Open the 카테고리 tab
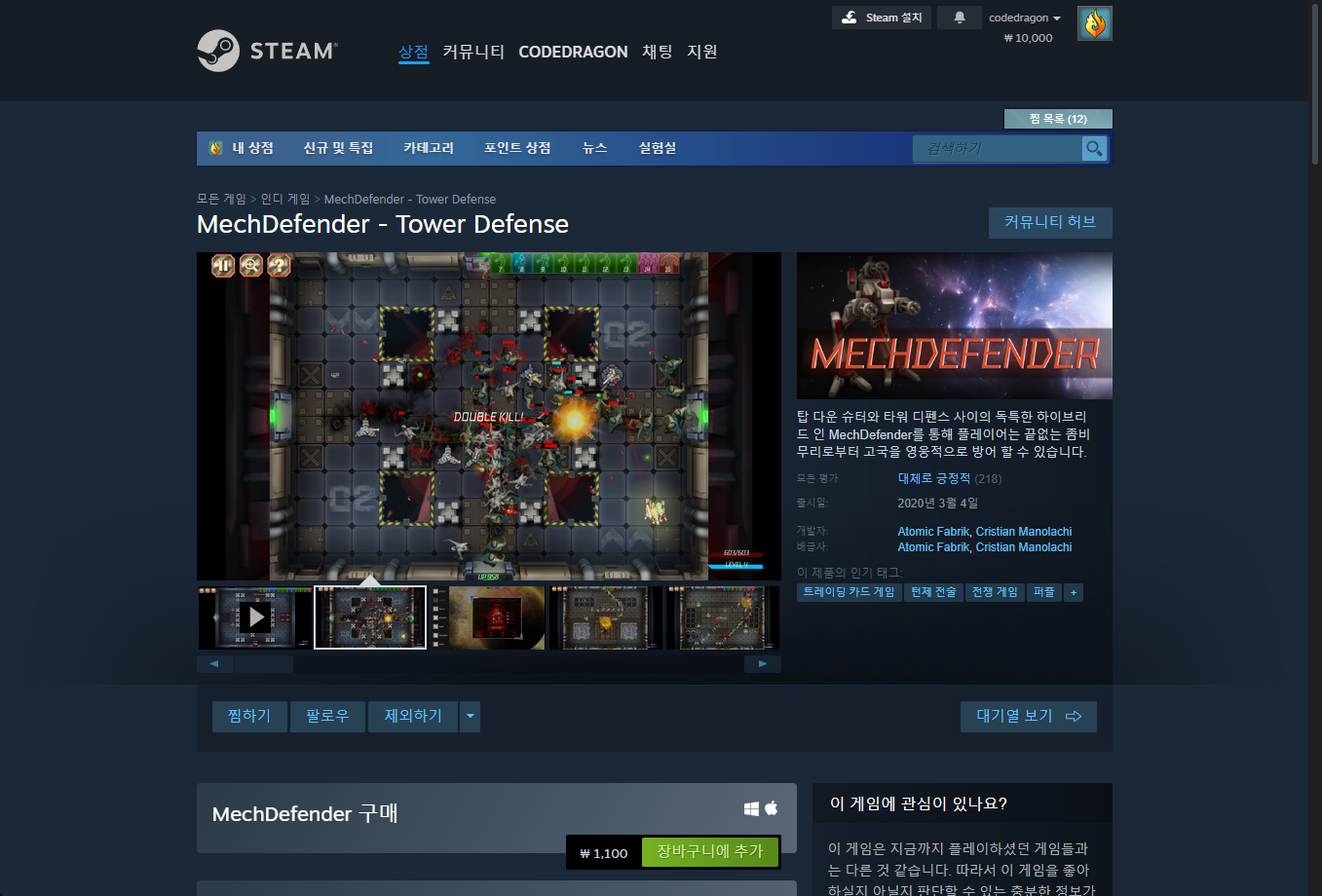The height and width of the screenshot is (896, 1322). click(429, 148)
